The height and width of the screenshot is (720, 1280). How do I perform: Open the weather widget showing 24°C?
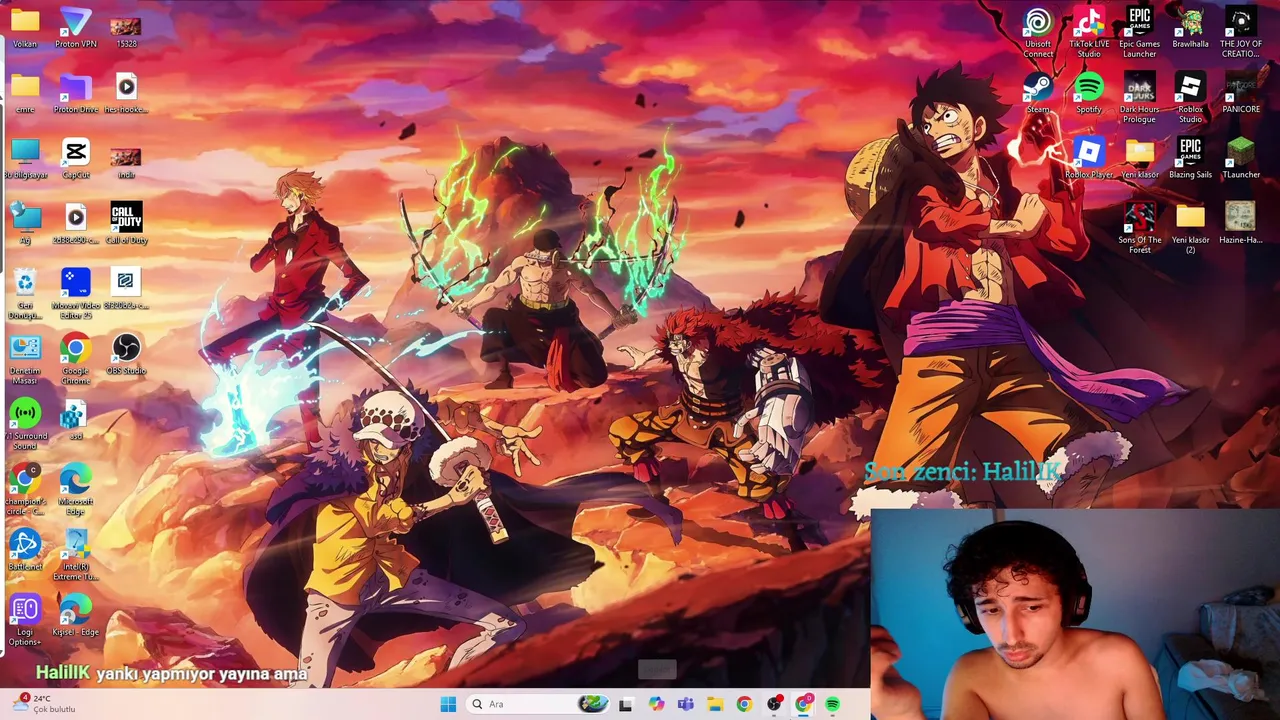tap(45, 704)
